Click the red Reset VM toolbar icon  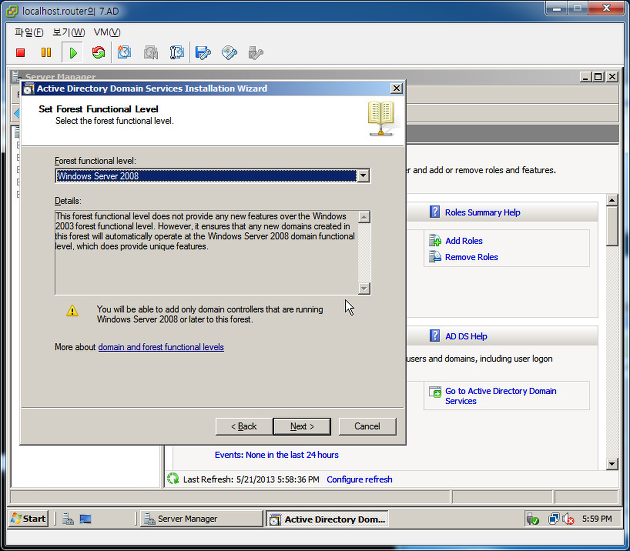coord(98,53)
